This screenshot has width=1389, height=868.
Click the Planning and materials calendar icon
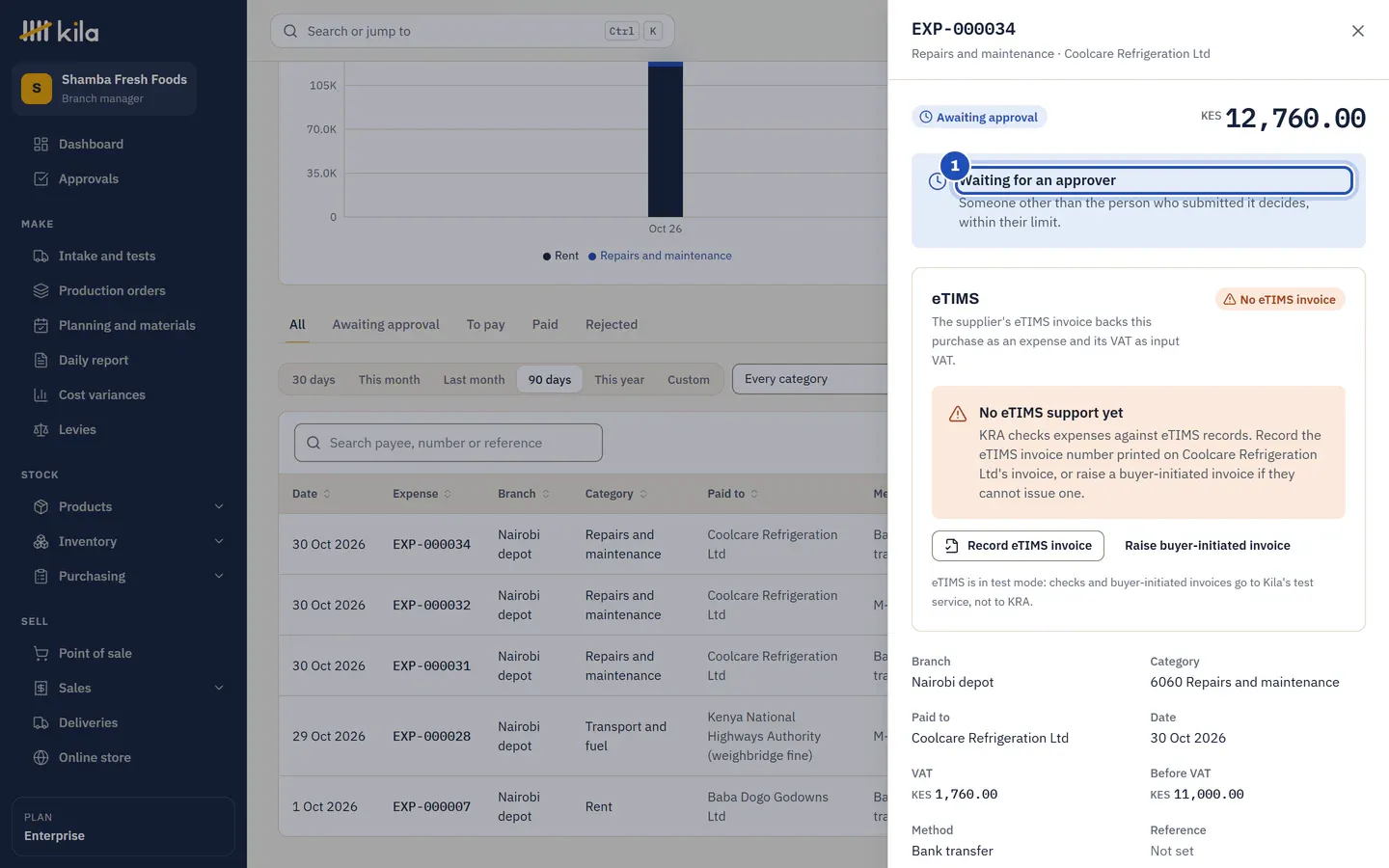(x=41, y=325)
